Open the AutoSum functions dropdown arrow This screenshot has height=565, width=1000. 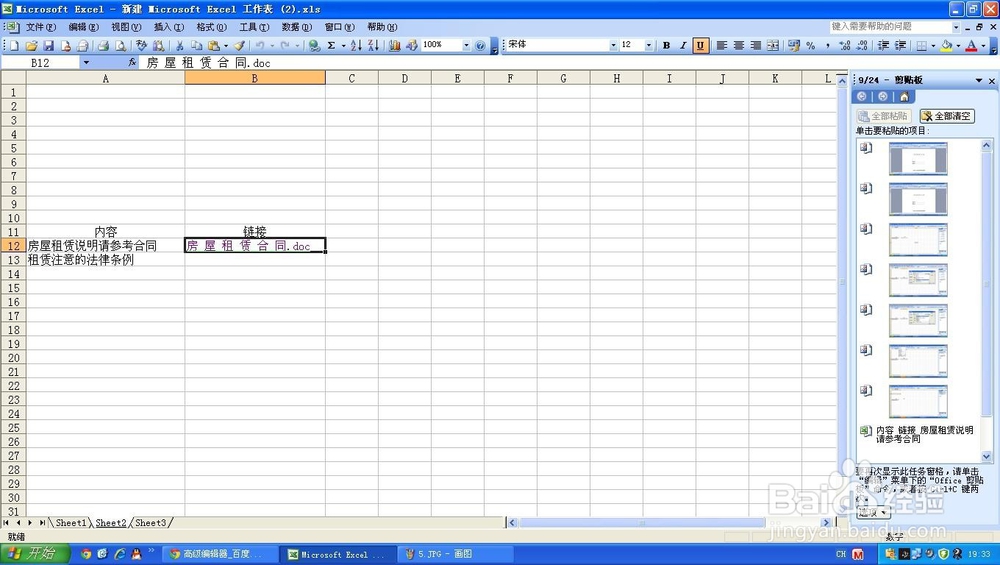[343, 45]
